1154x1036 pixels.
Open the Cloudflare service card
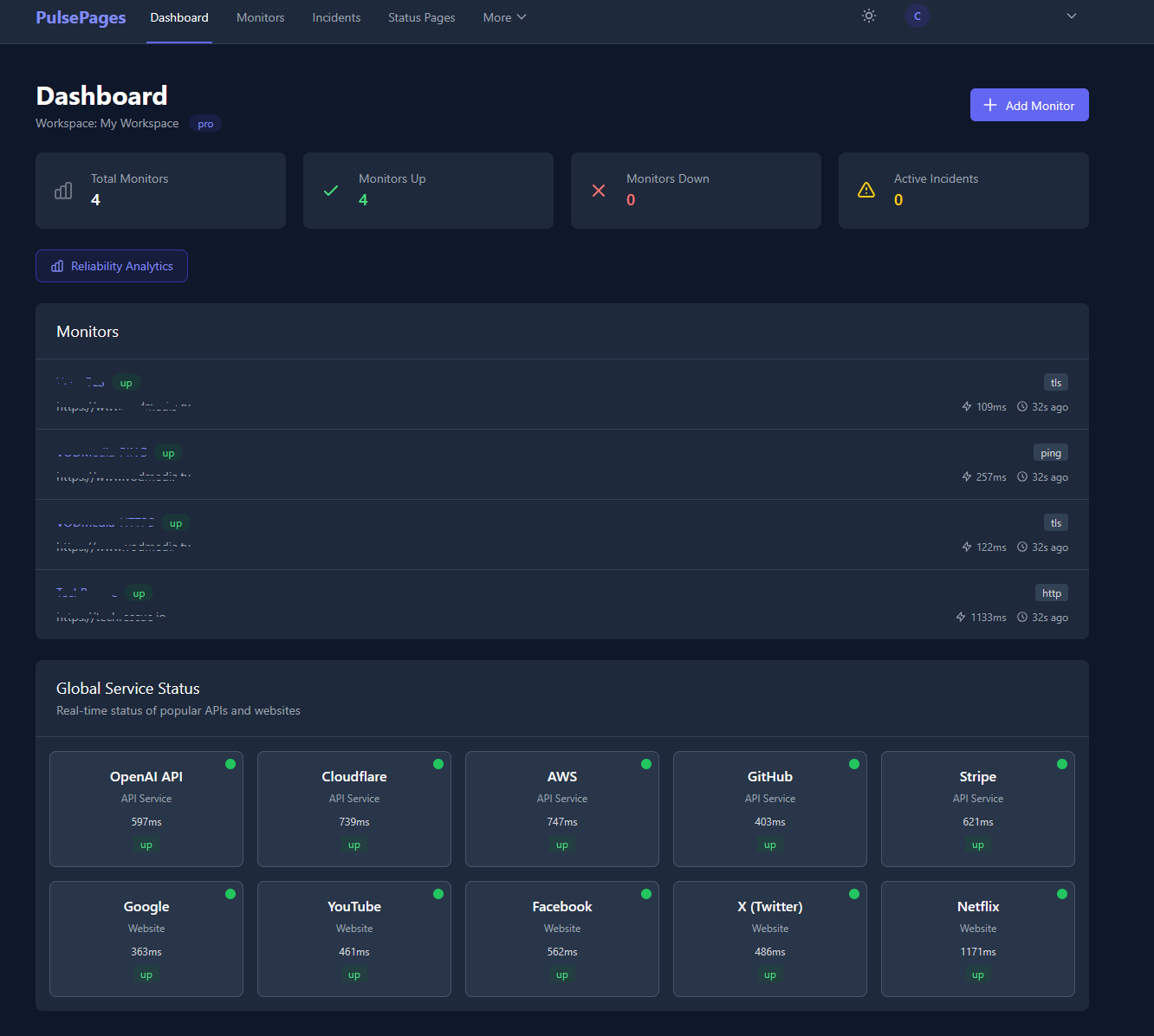pyautogui.click(x=354, y=809)
